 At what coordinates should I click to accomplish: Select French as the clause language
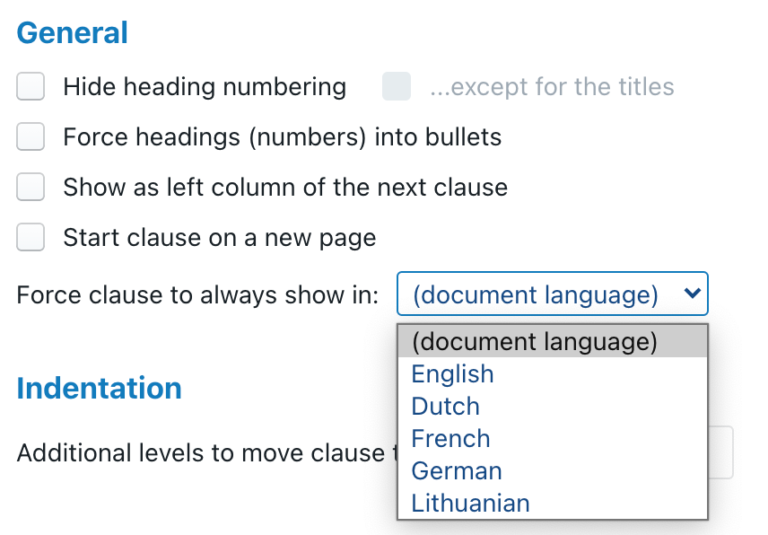tap(451, 438)
